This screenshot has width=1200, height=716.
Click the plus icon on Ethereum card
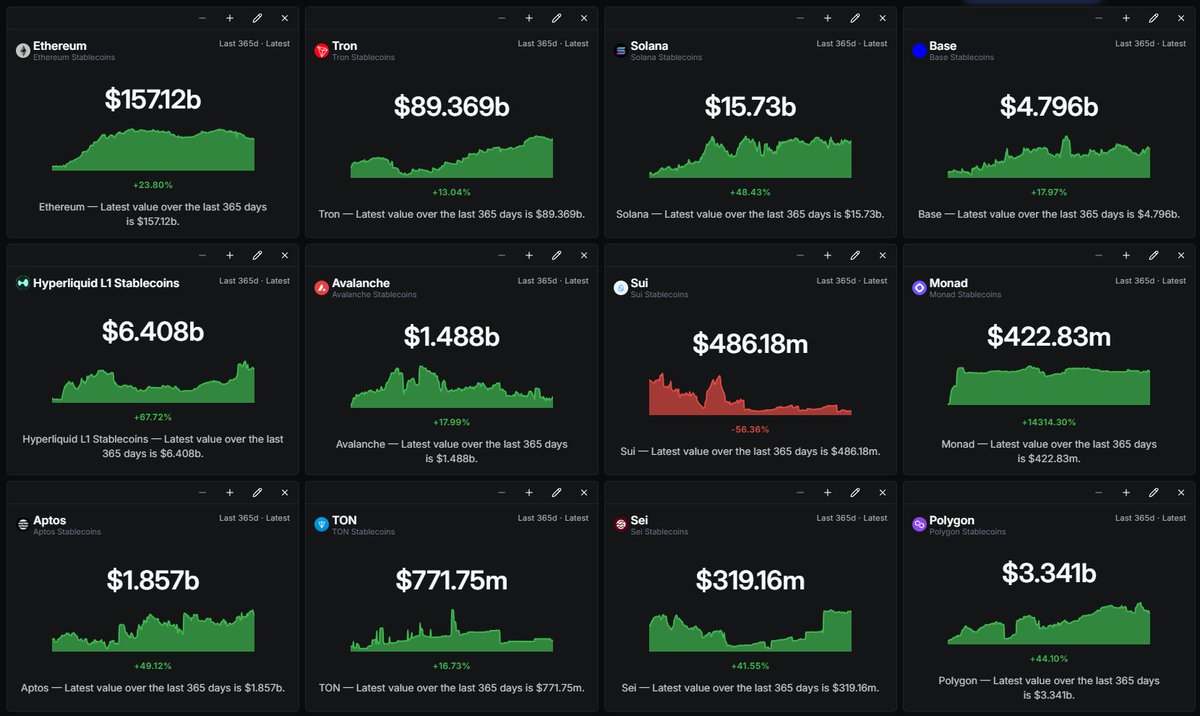click(230, 18)
